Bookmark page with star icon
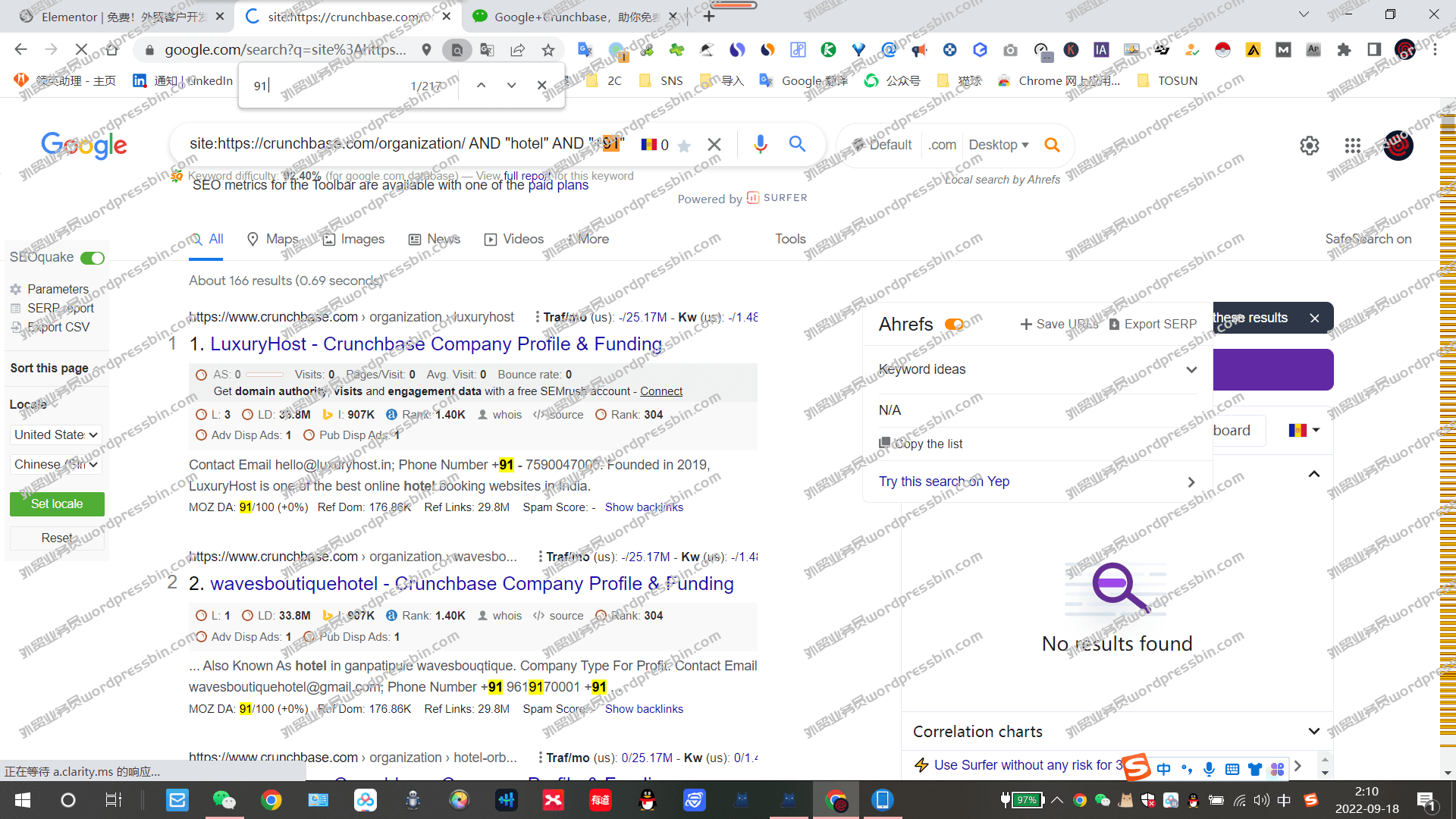Viewport: 1456px width, 819px height. coord(548,50)
